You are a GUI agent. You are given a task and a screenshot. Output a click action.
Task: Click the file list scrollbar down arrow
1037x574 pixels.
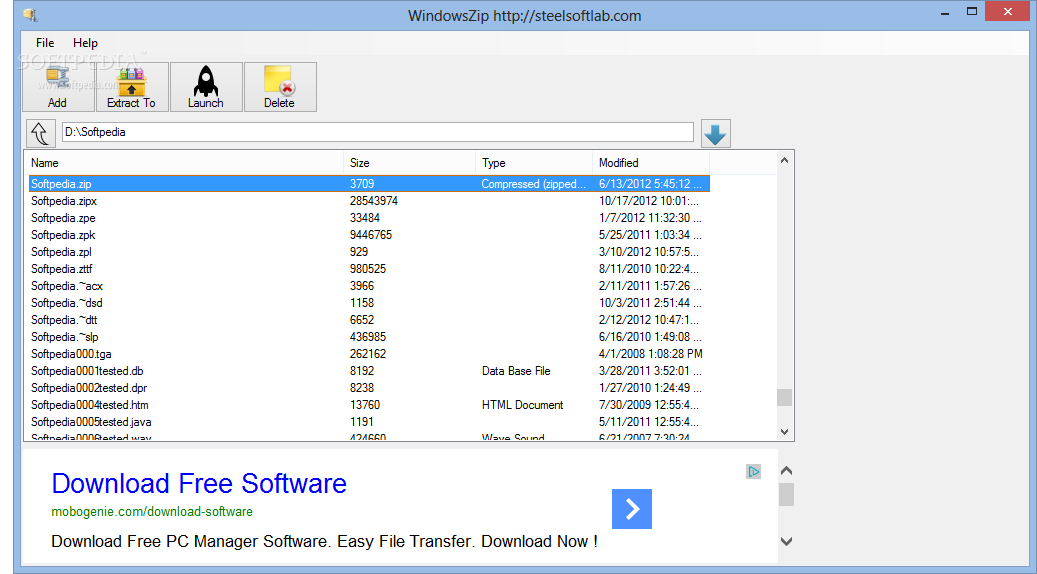tap(784, 432)
